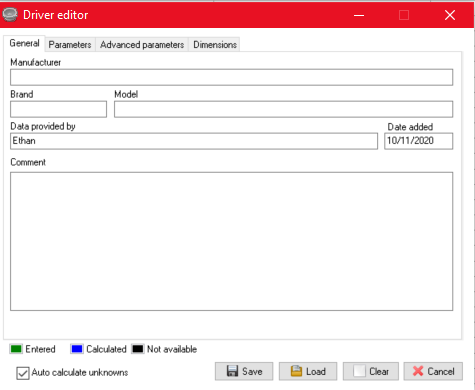Toggle the Auto calculate unknowns checkbox
The height and width of the screenshot is (390, 475).
[x=23, y=373]
